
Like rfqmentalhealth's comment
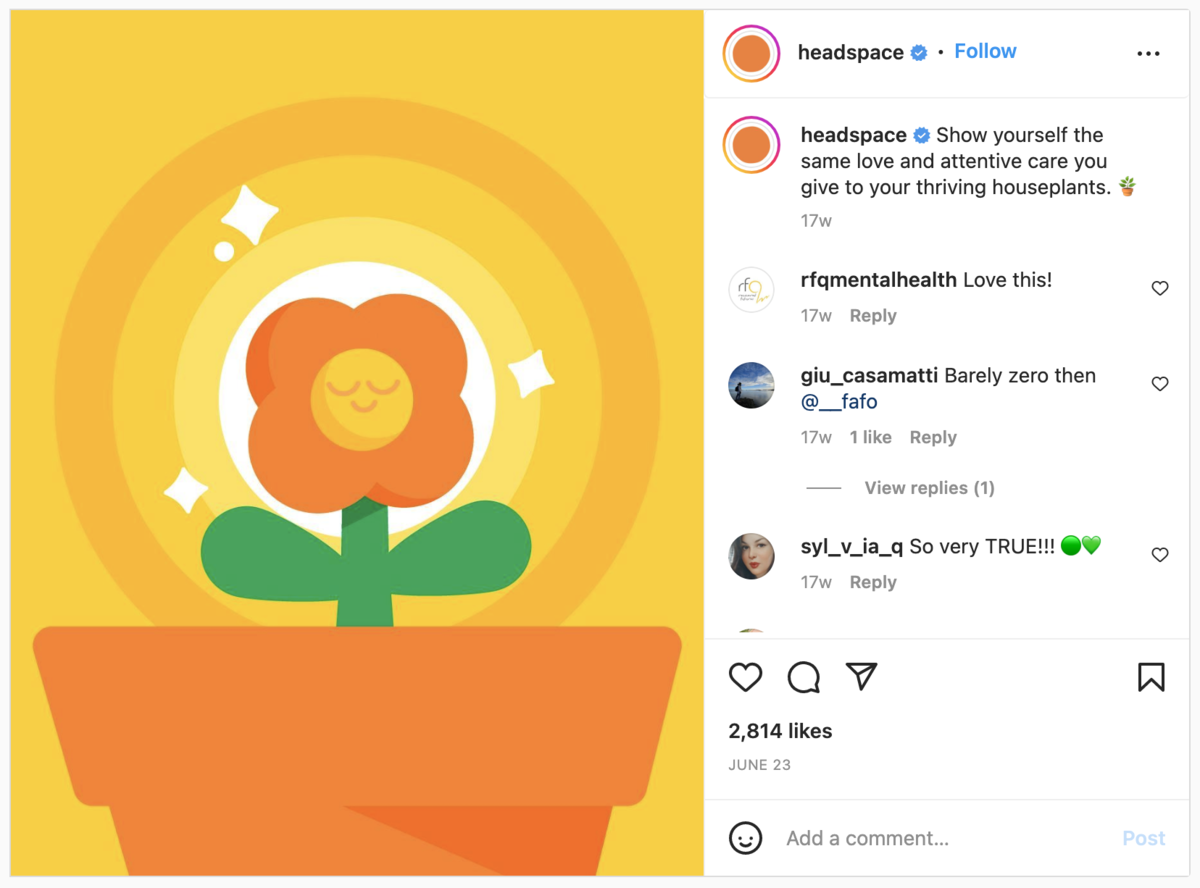tap(1160, 288)
